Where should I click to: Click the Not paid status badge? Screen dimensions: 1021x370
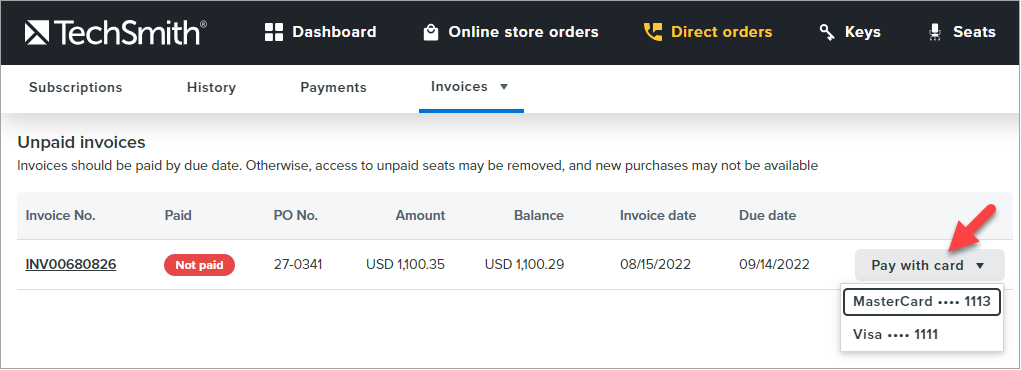199,265
